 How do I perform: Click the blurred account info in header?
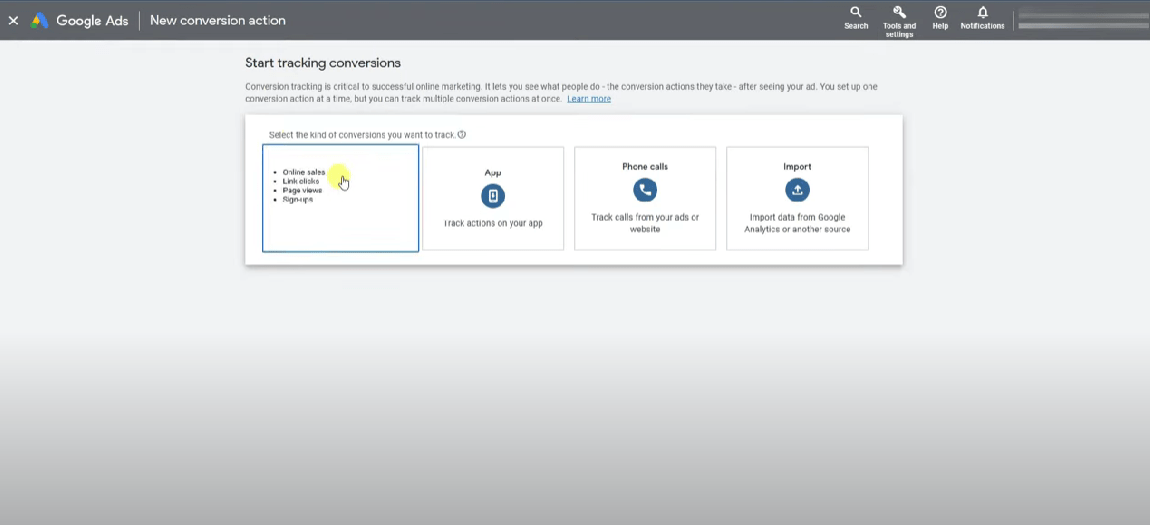tap(1080, 20)
